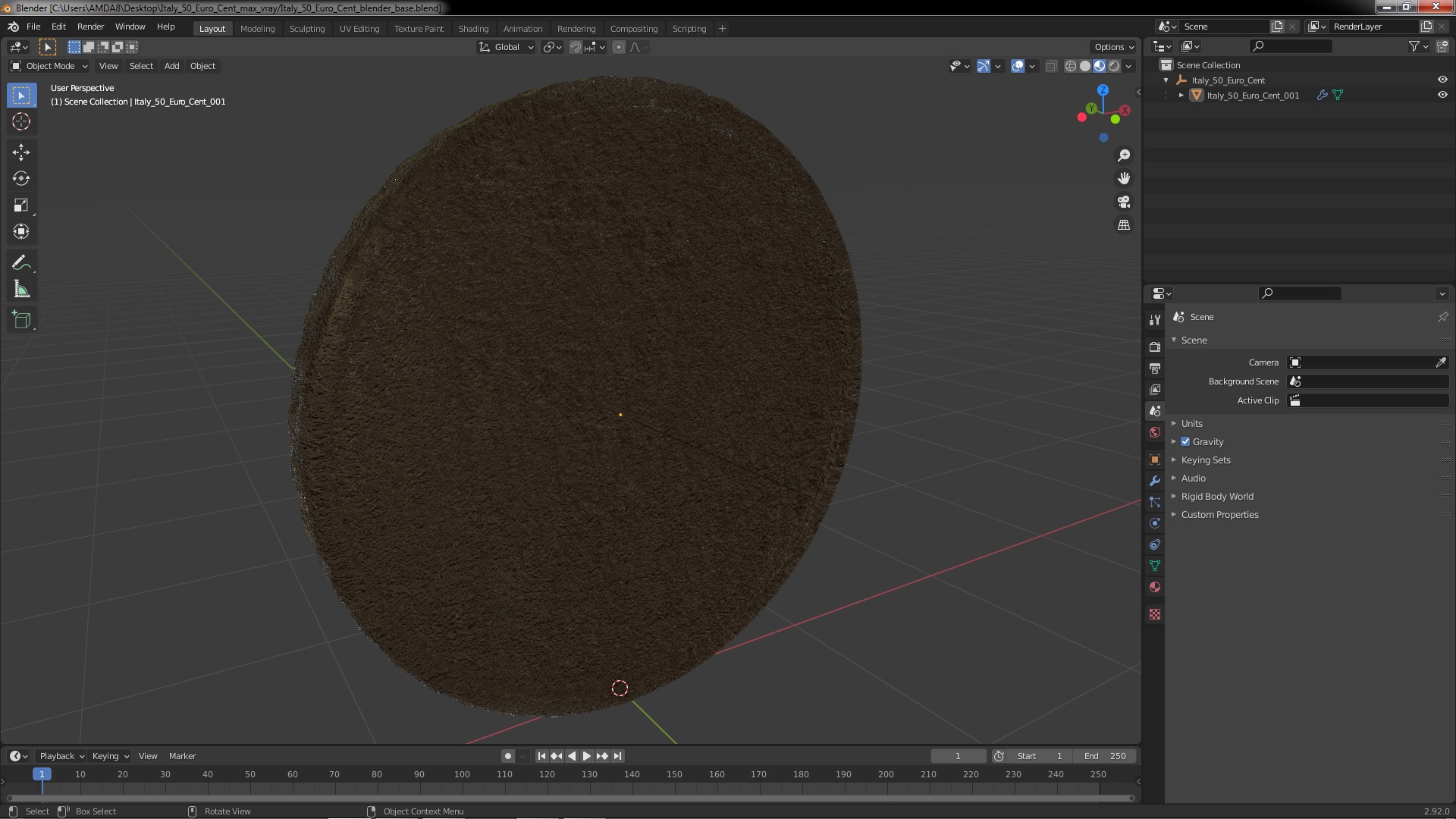Open the Object Mode dropdown

pos(50,66)
